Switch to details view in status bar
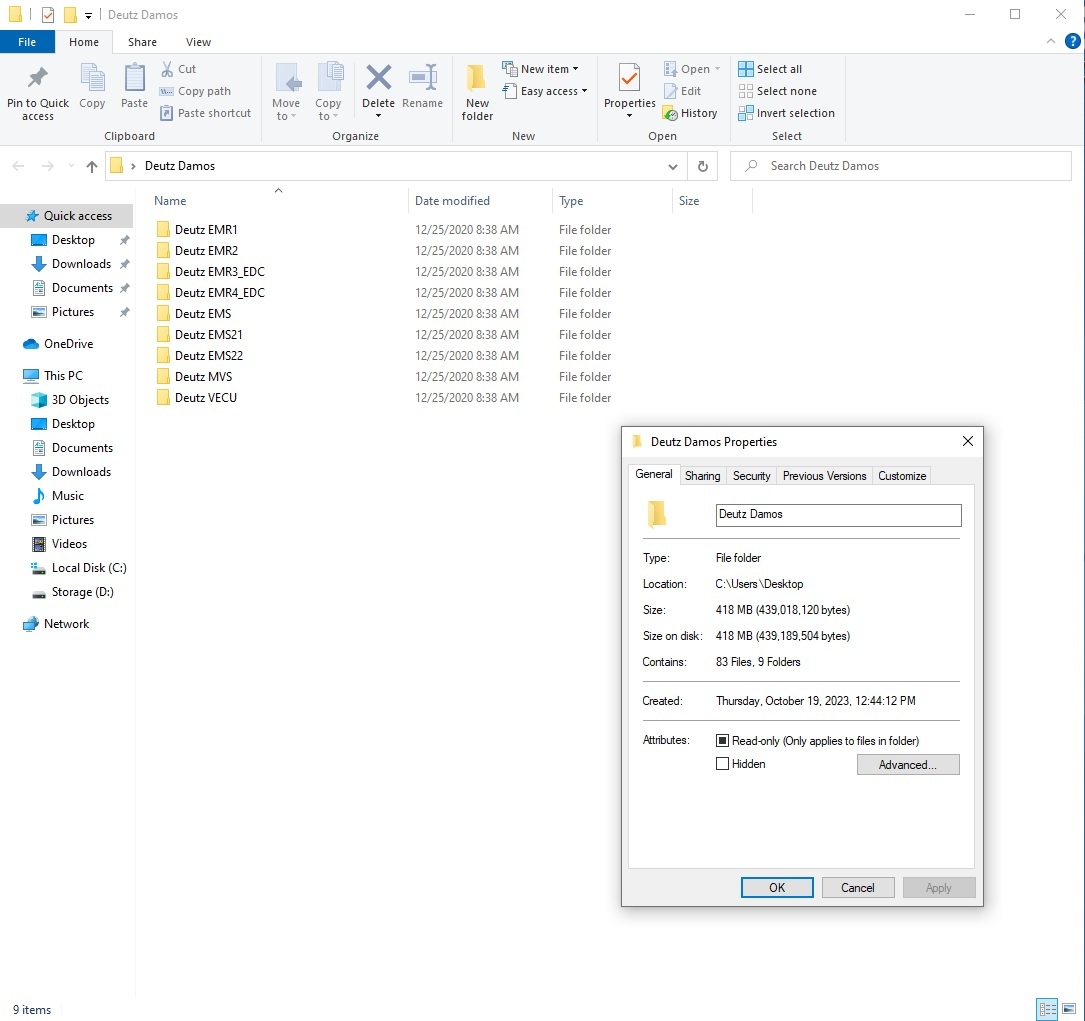Screen dimensions: 1085x1021 (1048, 1009)
